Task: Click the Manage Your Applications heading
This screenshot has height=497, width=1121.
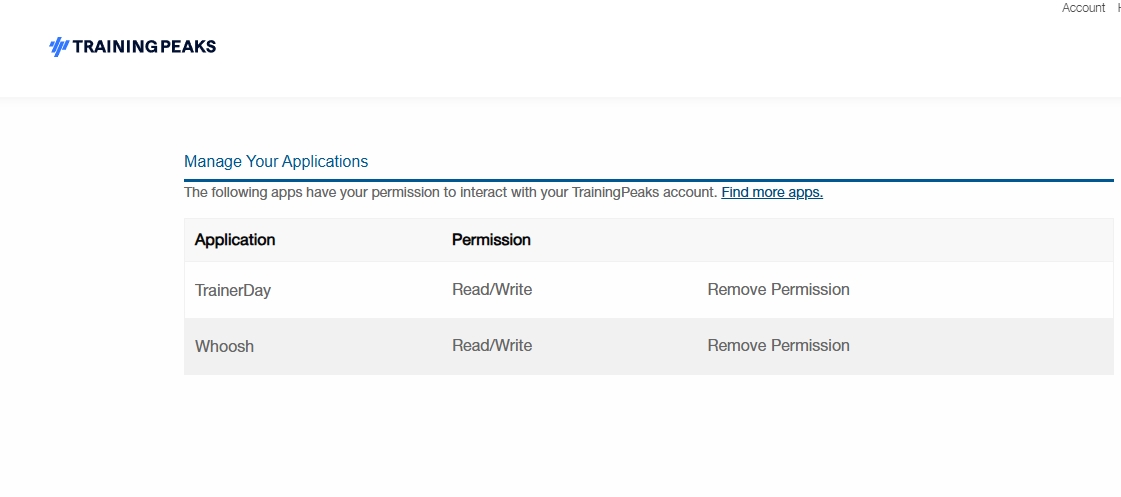Action: click(x=276, y=162)
